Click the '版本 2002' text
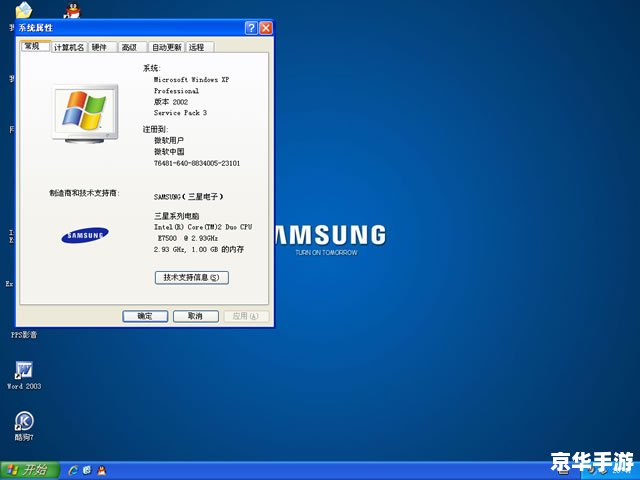 (171, 102)
